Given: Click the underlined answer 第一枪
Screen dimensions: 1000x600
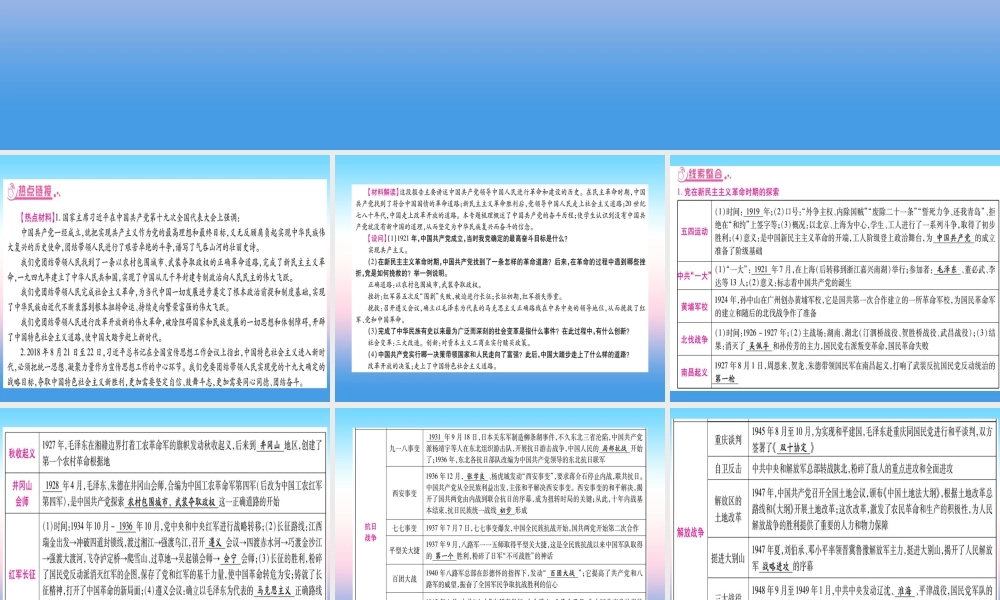Looking at the screenshot, I should point(724,378).
